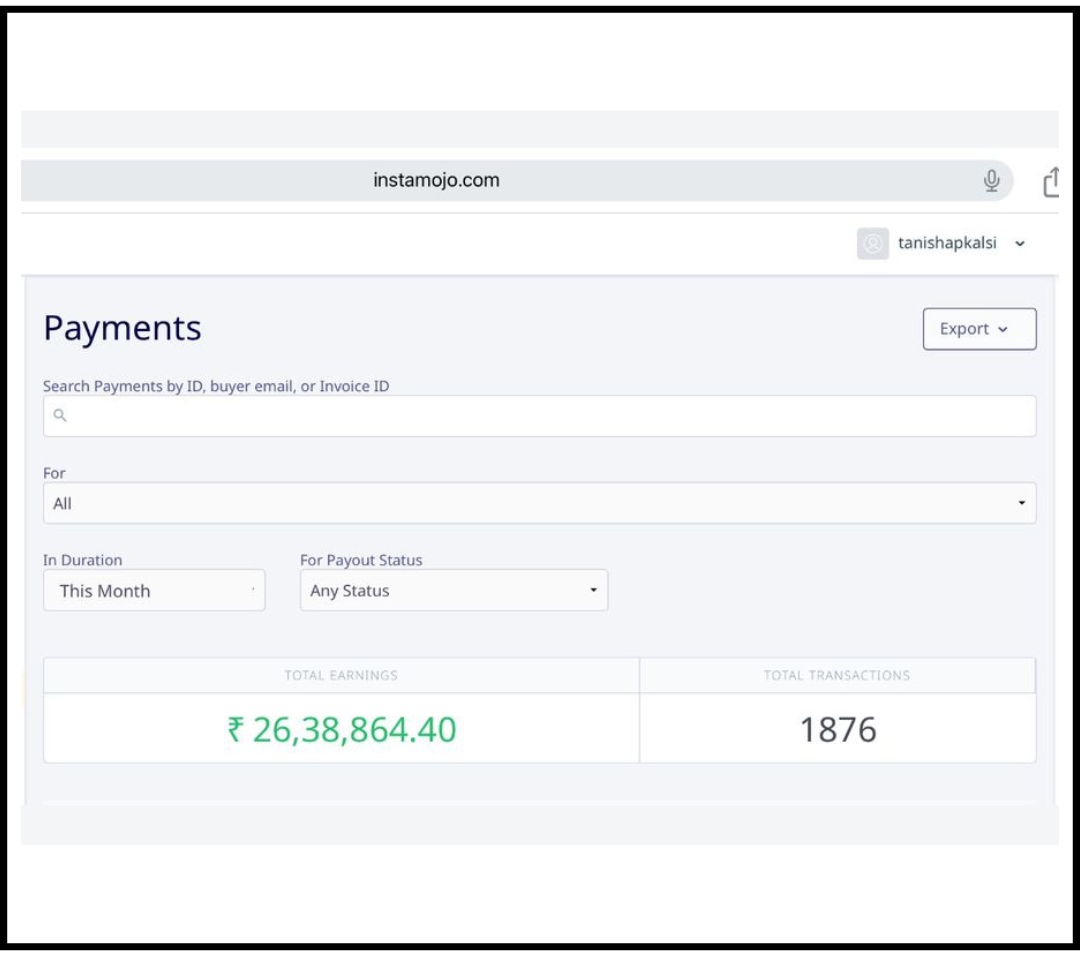Click the In Duration label
This screenshot has width=1080, height=954.
(83, 560)
